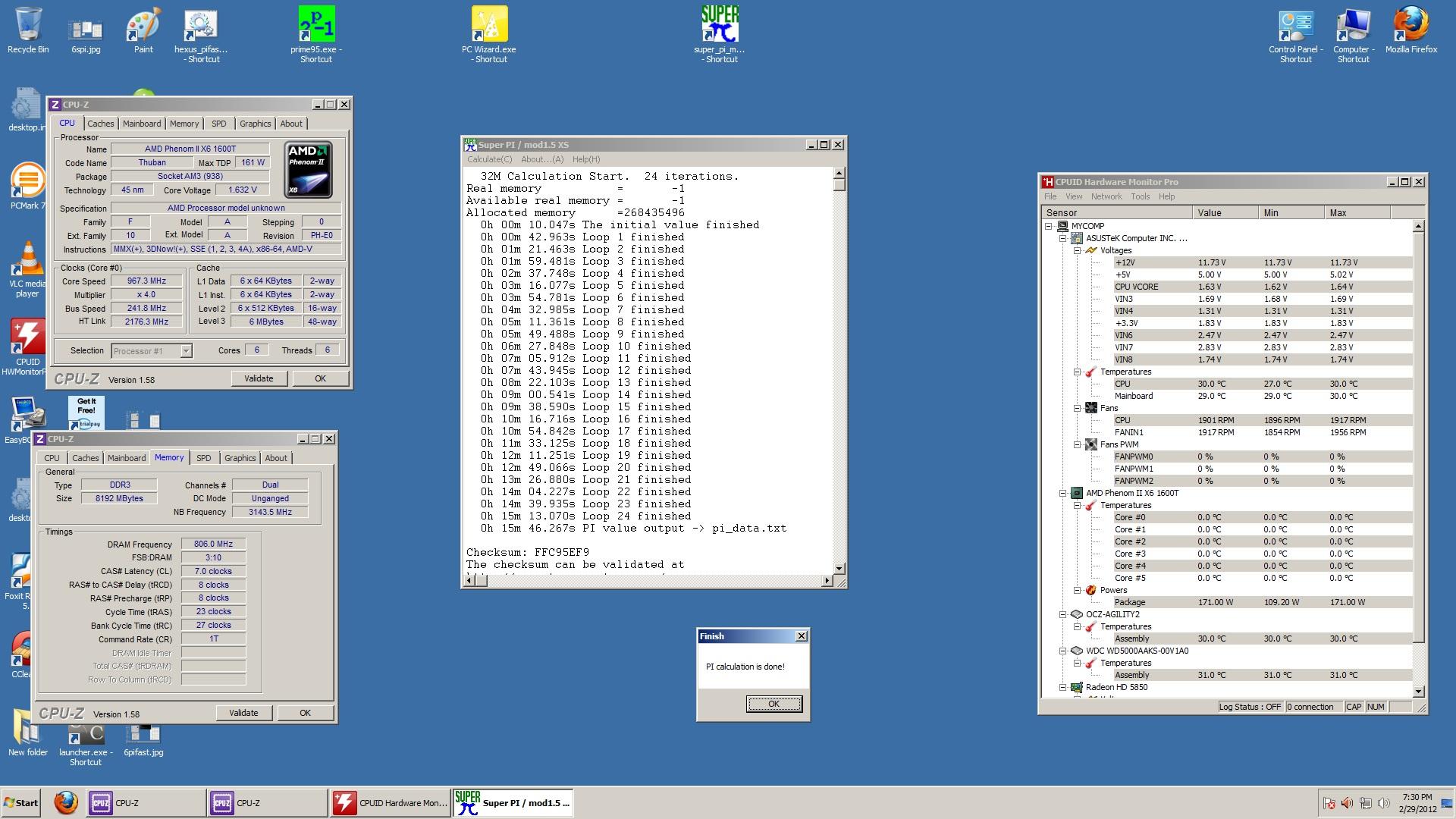This screenshot has width=1456, height=819.
Task: Open the Mainboard tab in top CPU-Z window
Action: click(142, 124)
